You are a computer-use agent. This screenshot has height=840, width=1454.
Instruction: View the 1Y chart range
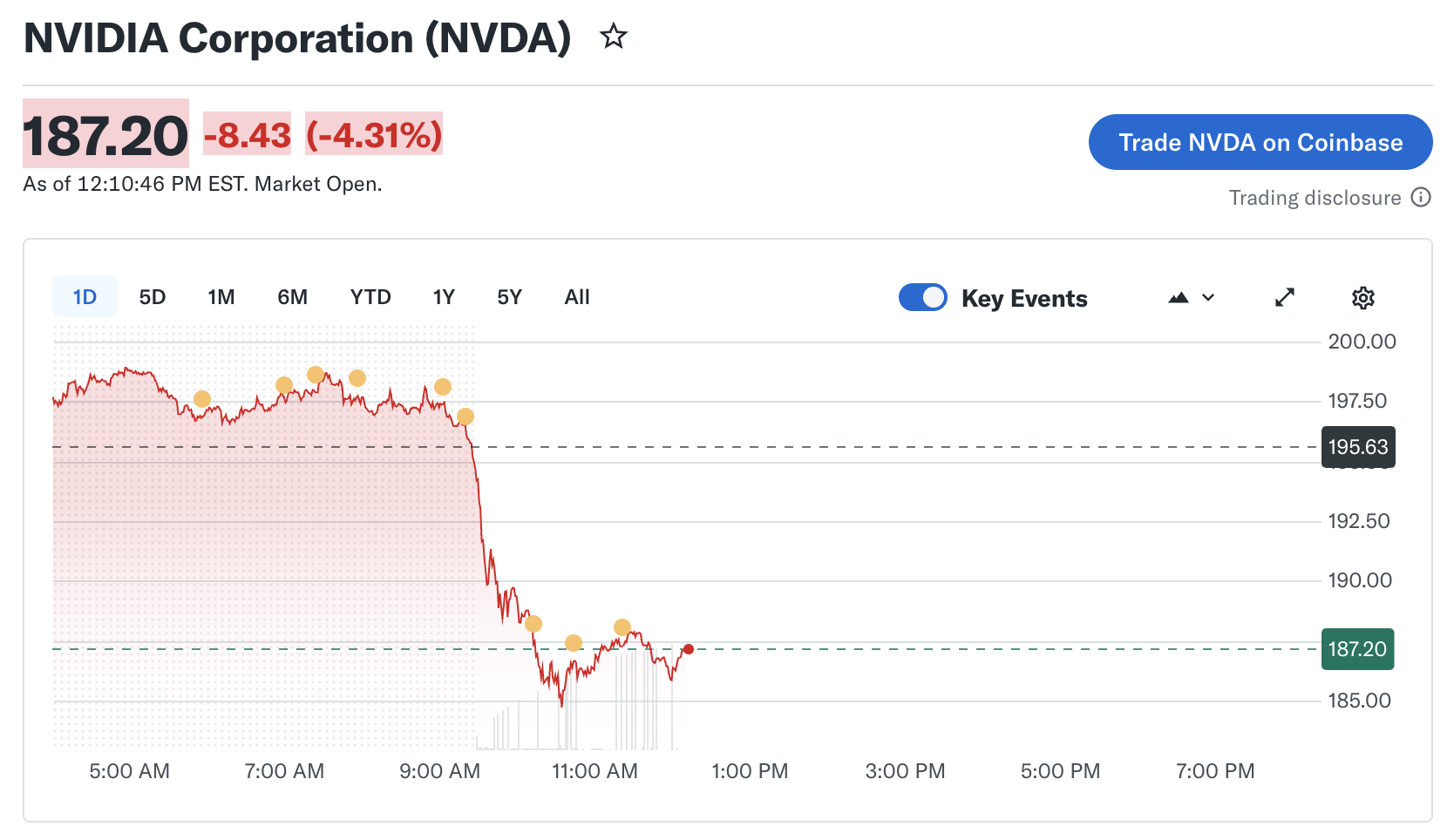point(444,297)
